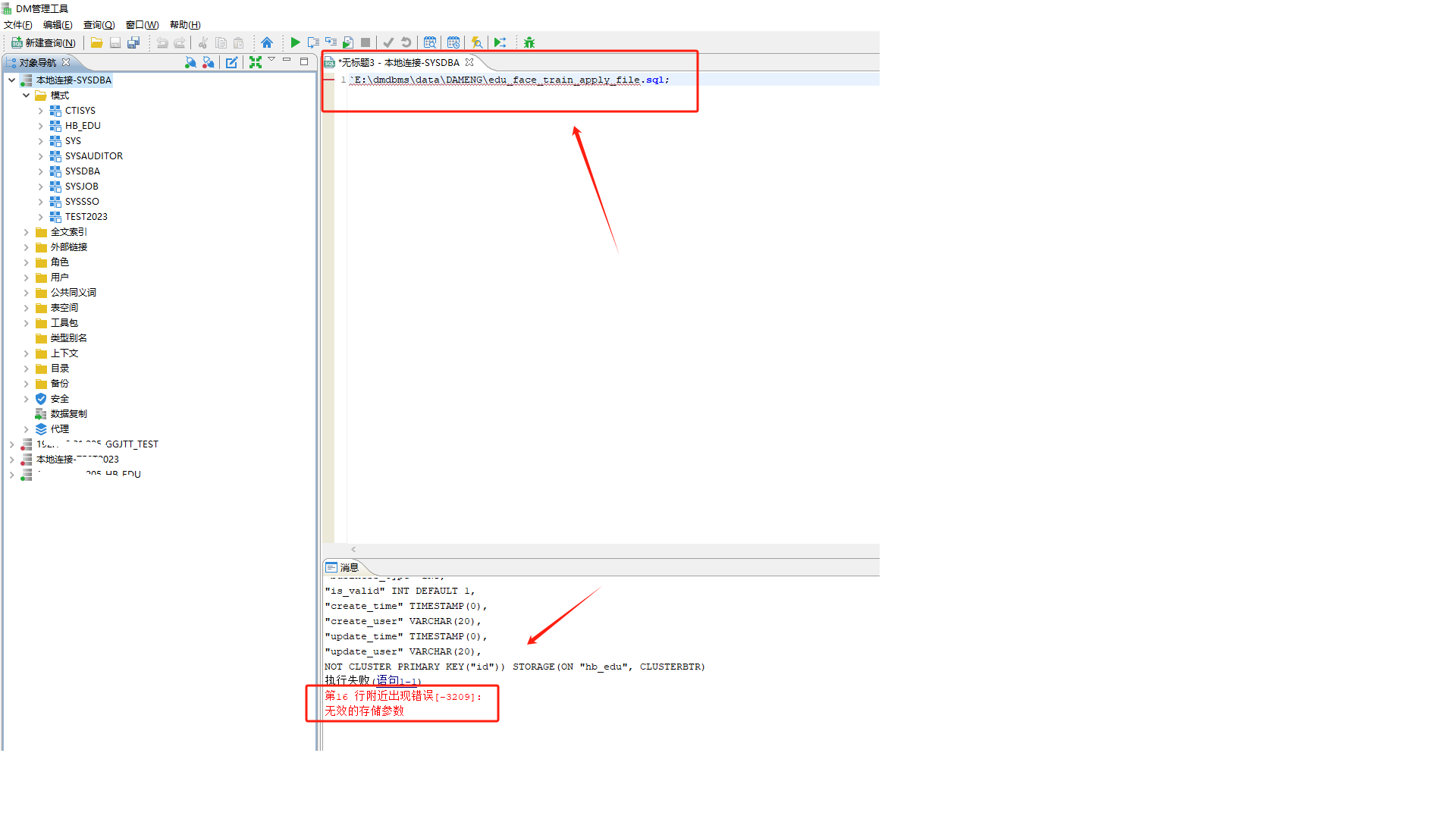This screenshot has width=1456, height=819.
Task: Open the 帮助(H) menu
Action: 184,24
